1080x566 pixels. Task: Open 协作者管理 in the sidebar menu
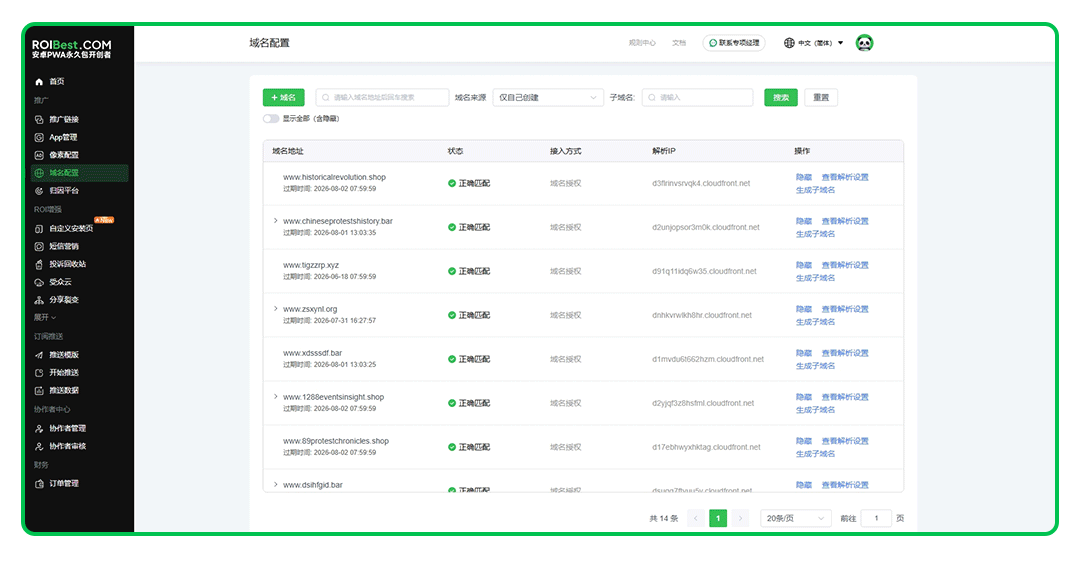(68, 429)
